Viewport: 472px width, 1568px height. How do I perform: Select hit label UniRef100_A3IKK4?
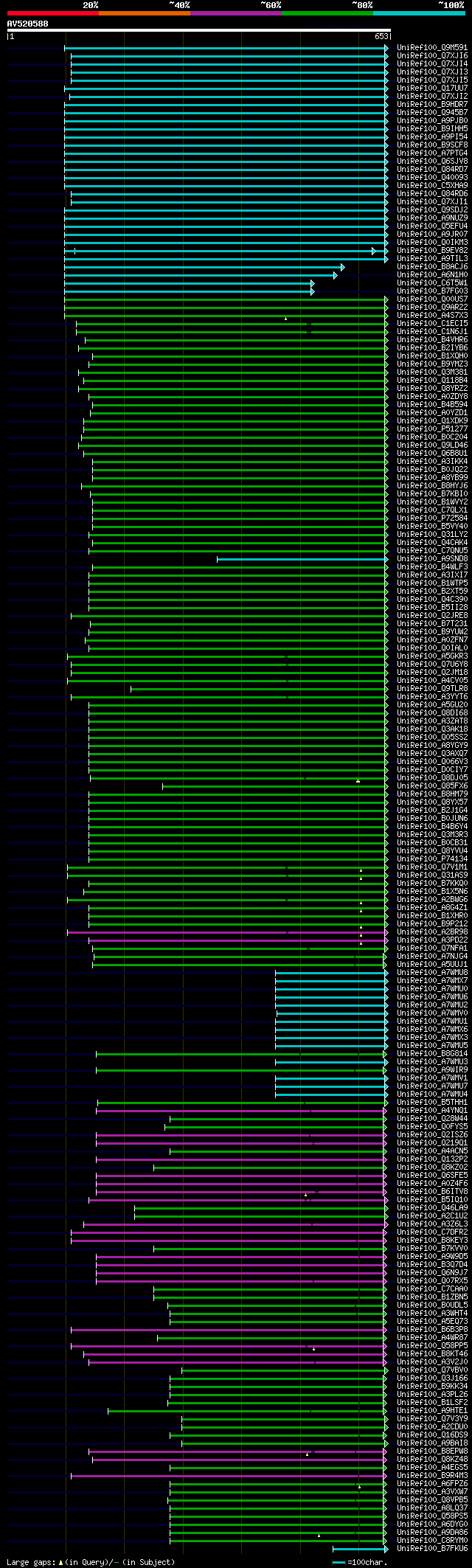point(432,462)
